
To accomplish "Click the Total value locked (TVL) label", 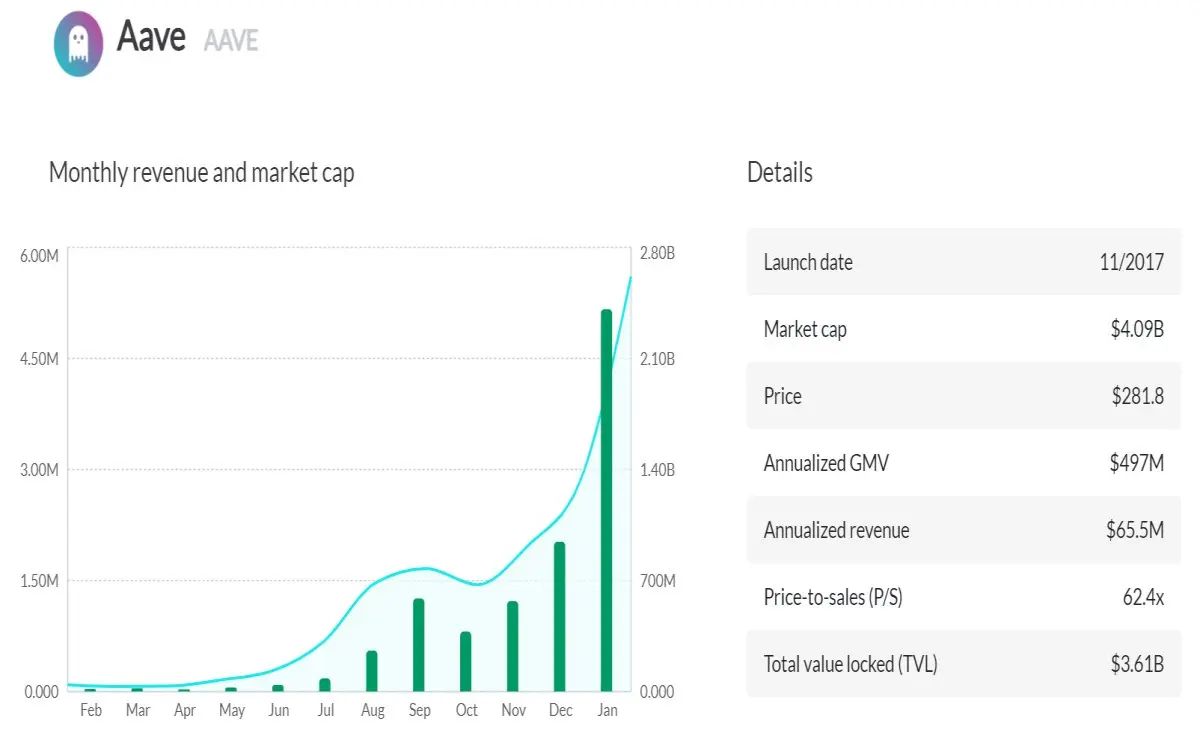I will (x=850, y=664).
